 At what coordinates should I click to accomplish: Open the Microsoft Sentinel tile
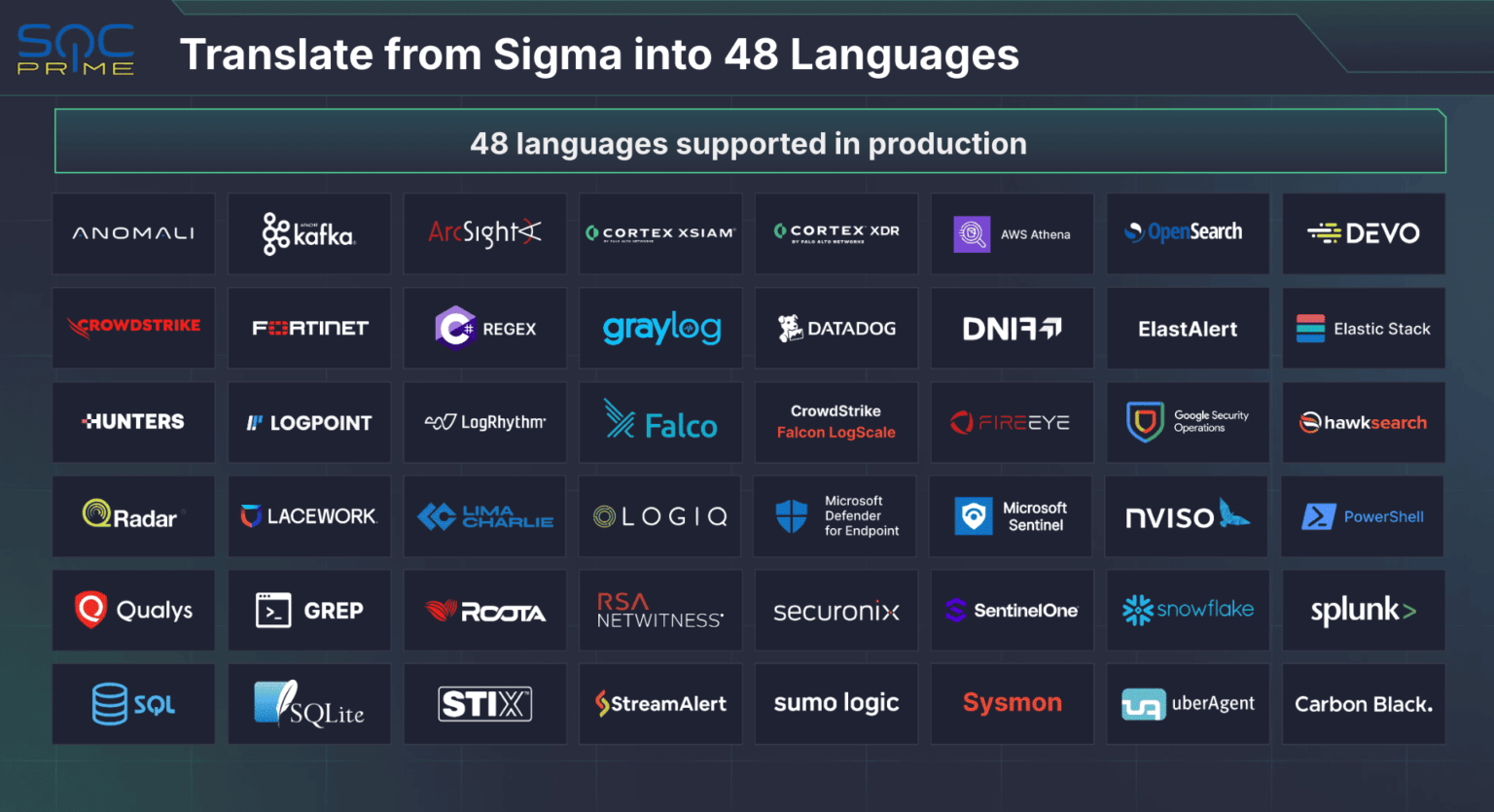pyautogui.click(x=1012, y=516)
